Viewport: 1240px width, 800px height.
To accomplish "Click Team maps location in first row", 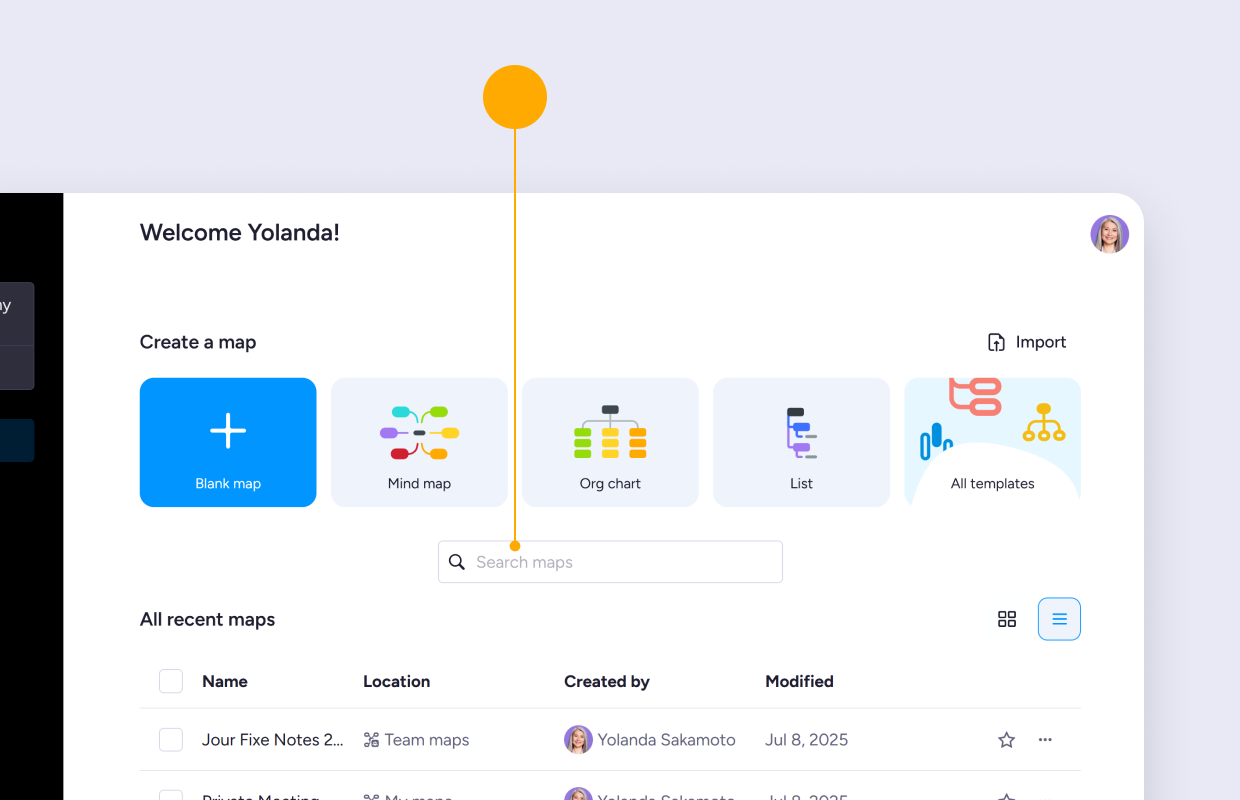I will click(x=416, y=740).
